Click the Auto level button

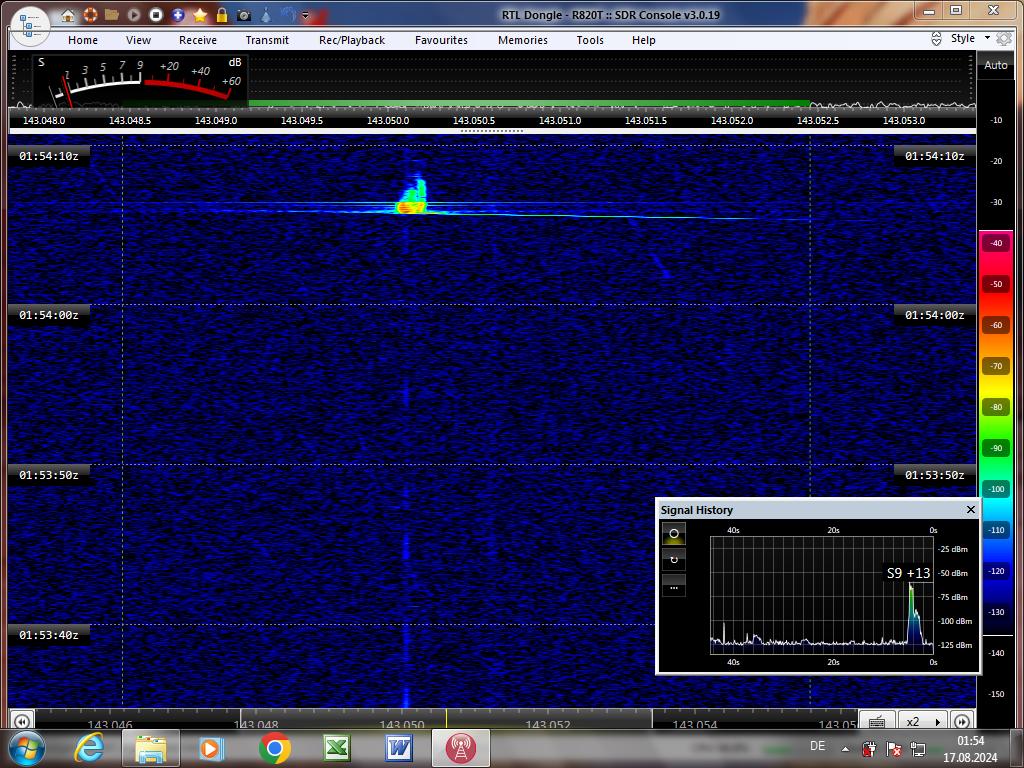[x=996, y=65]
